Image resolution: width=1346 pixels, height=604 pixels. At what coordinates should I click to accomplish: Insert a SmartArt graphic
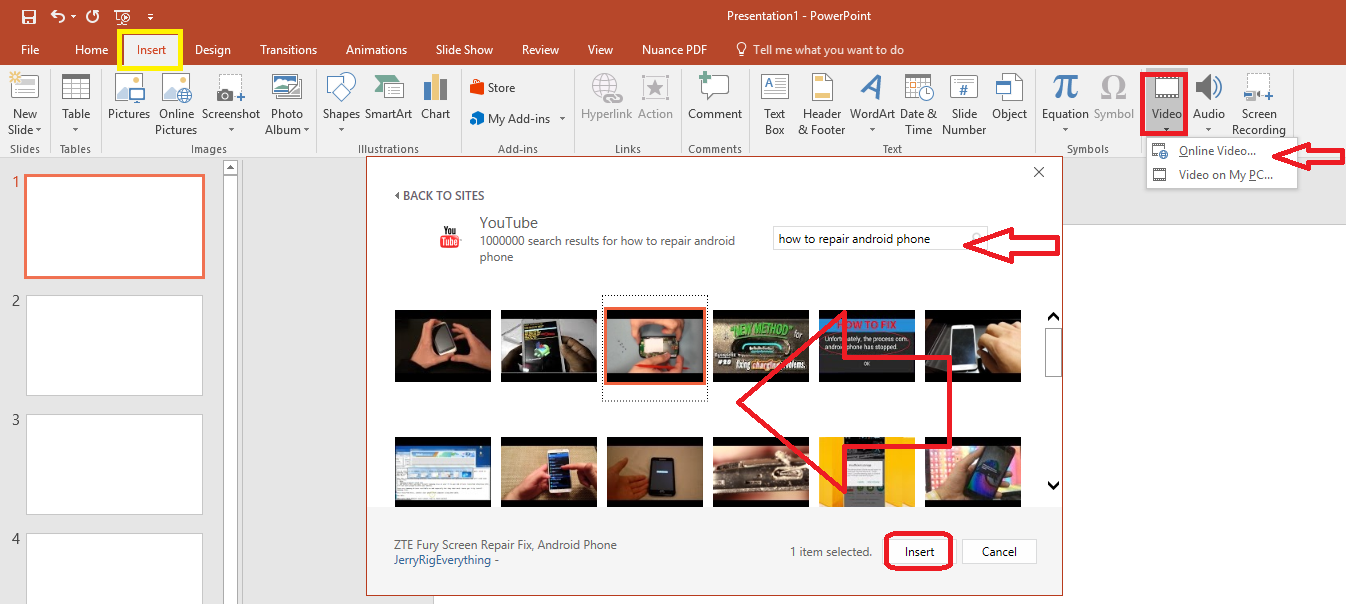(388, 97)
